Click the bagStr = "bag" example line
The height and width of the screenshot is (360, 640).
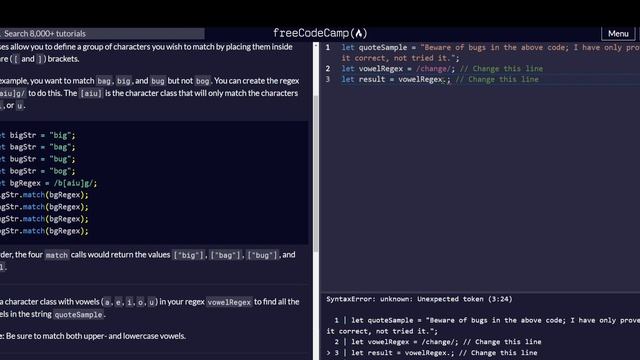pyautogui.click(x=38, y=147)
